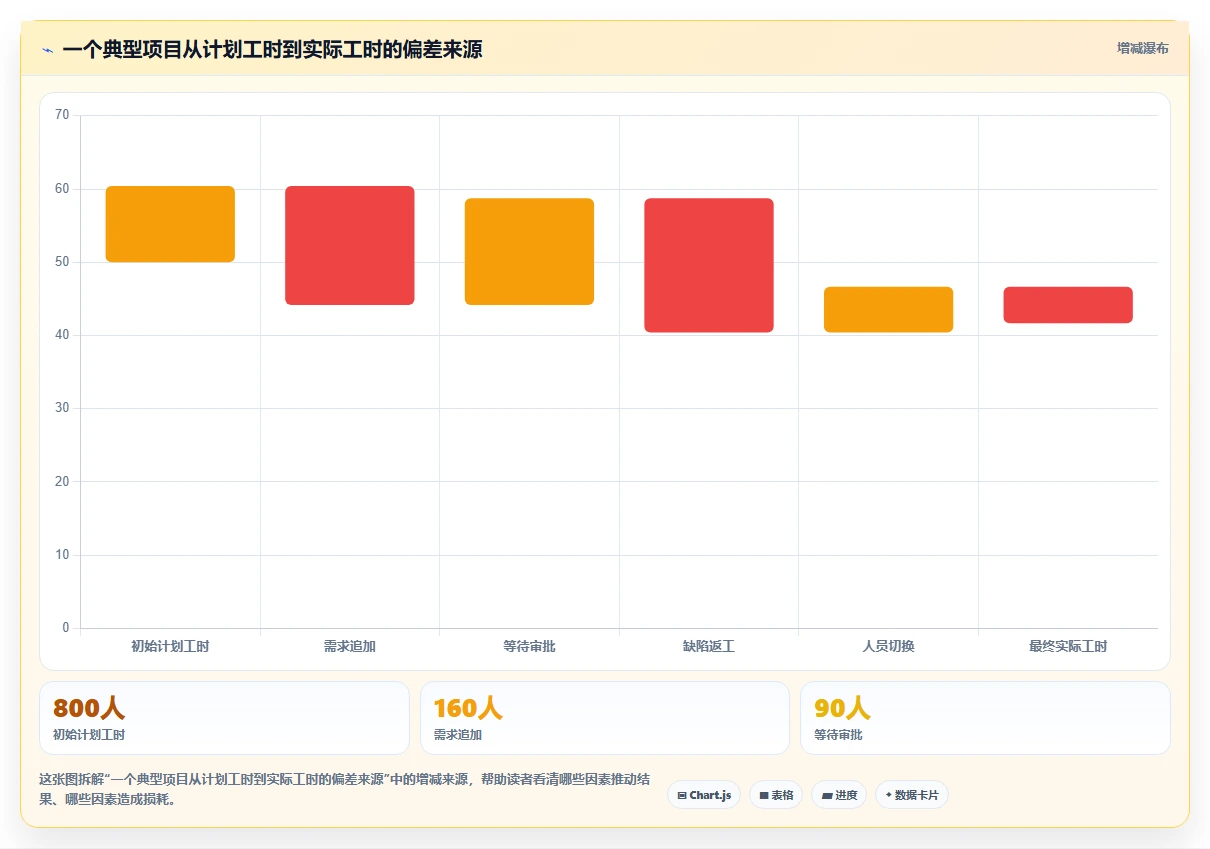Click x-axis label 等待审批

click(x=529, y=646)
